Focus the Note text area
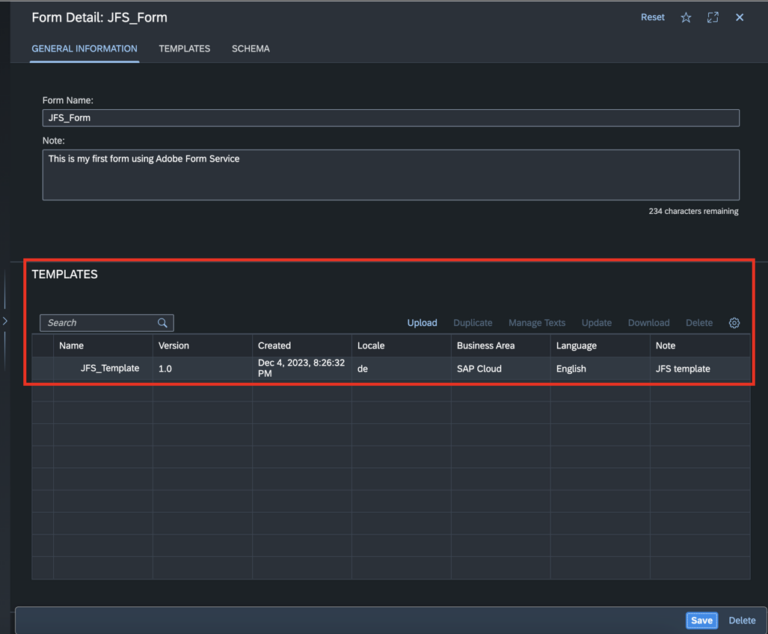The height and width of the screenshot is (634, 768). coord(390,175)
